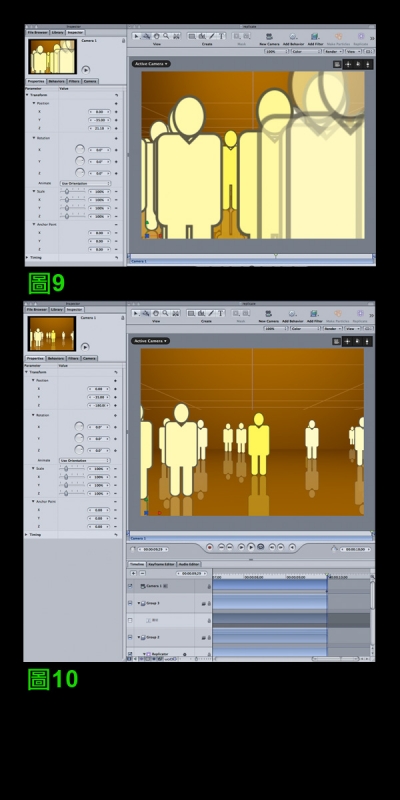Click the play button in the transport bar
This screenshot has width=400, height=800.
251,547
